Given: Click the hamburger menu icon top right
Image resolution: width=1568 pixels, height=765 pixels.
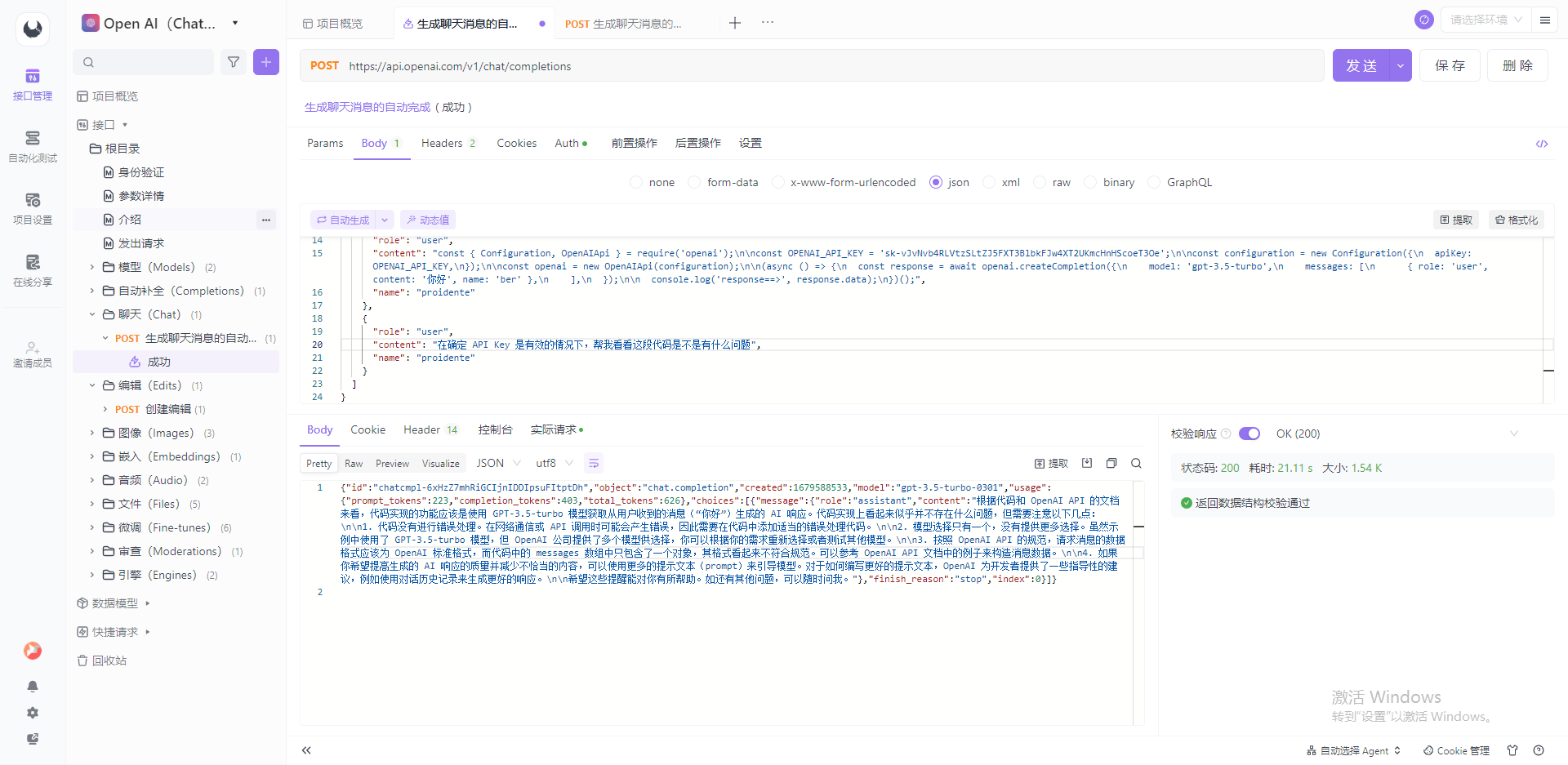Looking at the screenshot, I should (1545, 20).
